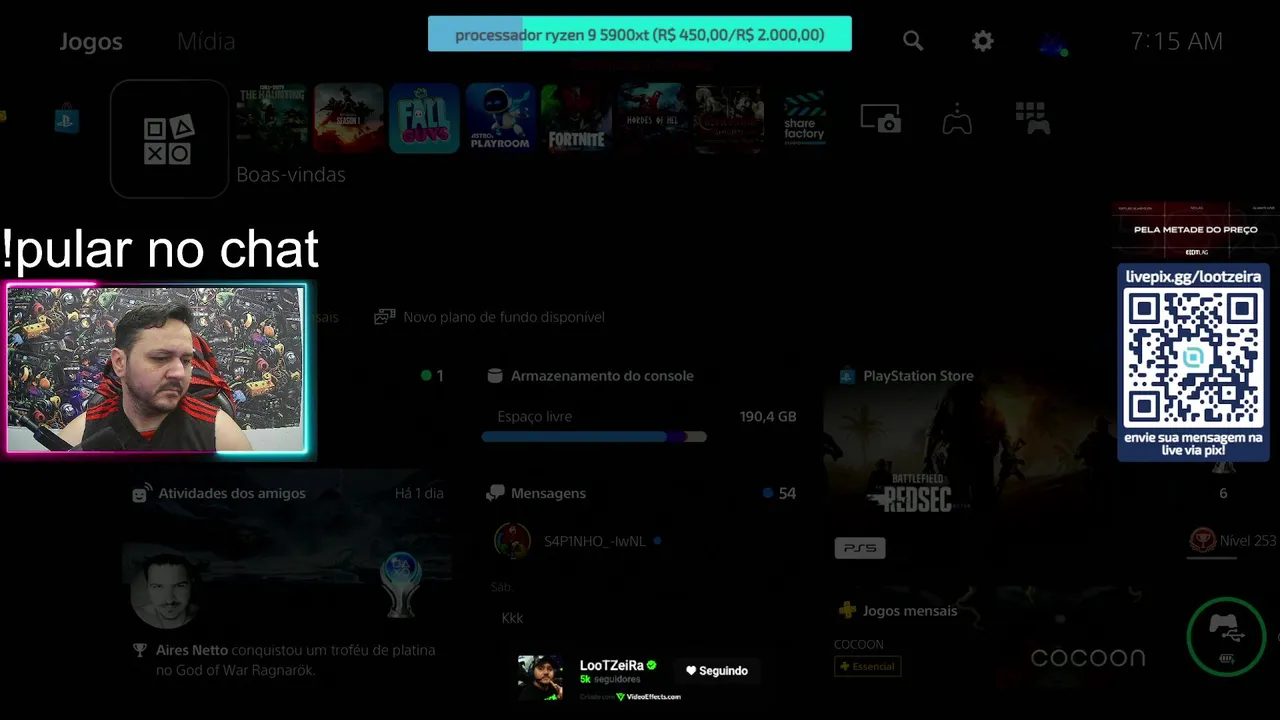Click the LooTZeiRa channel name
This screenshot has width=1280, height=720.
(x=612, y=665)
